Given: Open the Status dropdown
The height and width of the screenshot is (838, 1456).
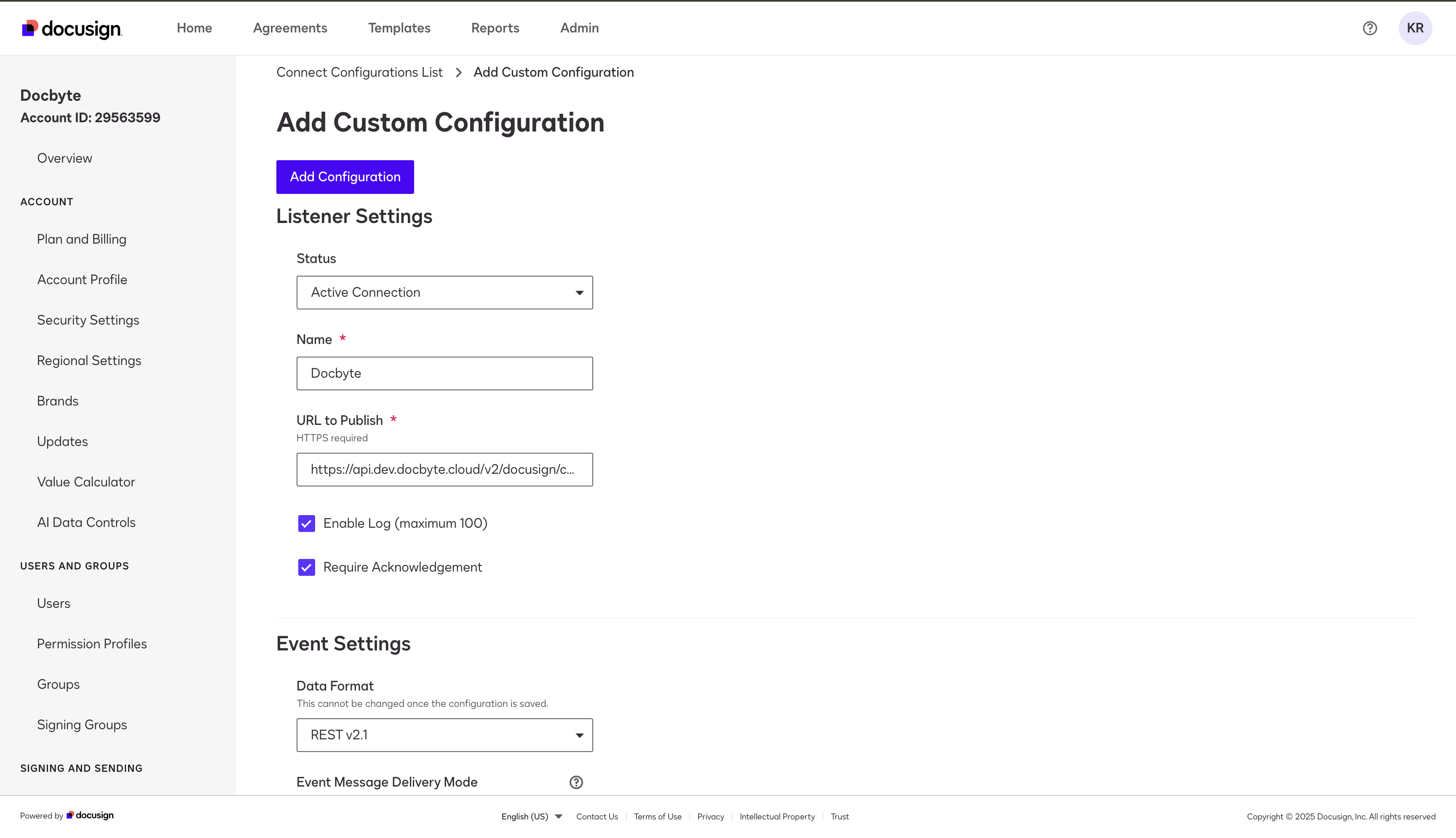Looking at the screenshot, I should coord(444,293).
